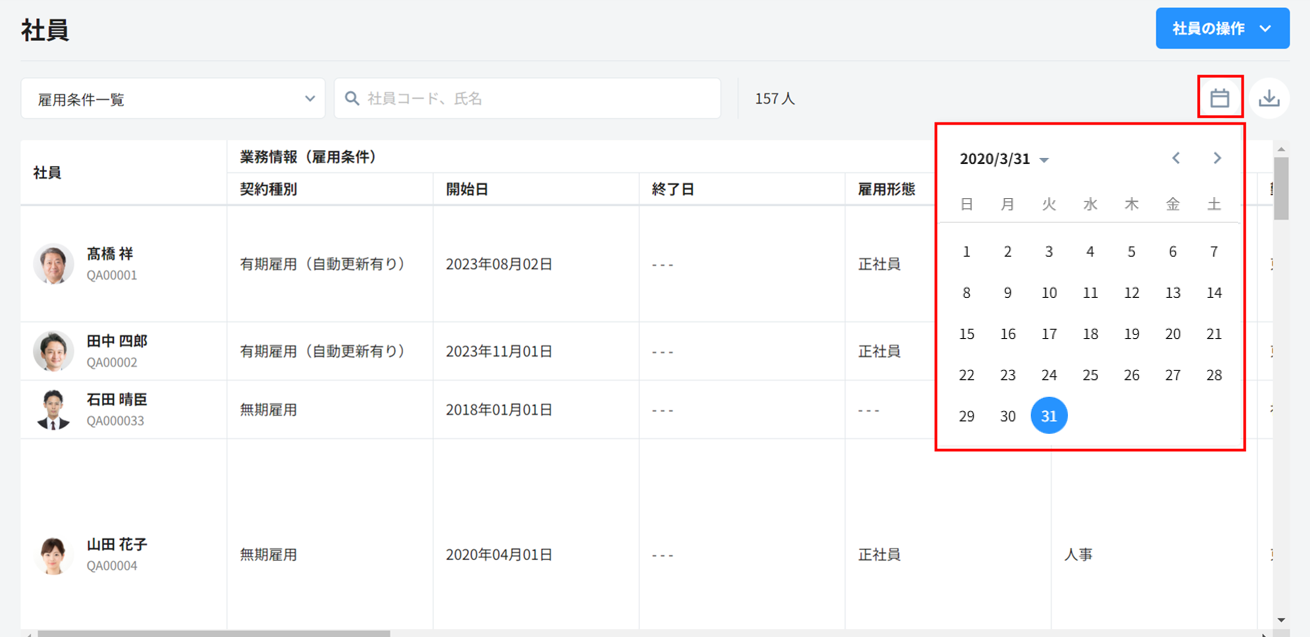Screen dimensions: 1310x637
Task: Click the horizontal scrollbar thumb
Action: [213, 633]
